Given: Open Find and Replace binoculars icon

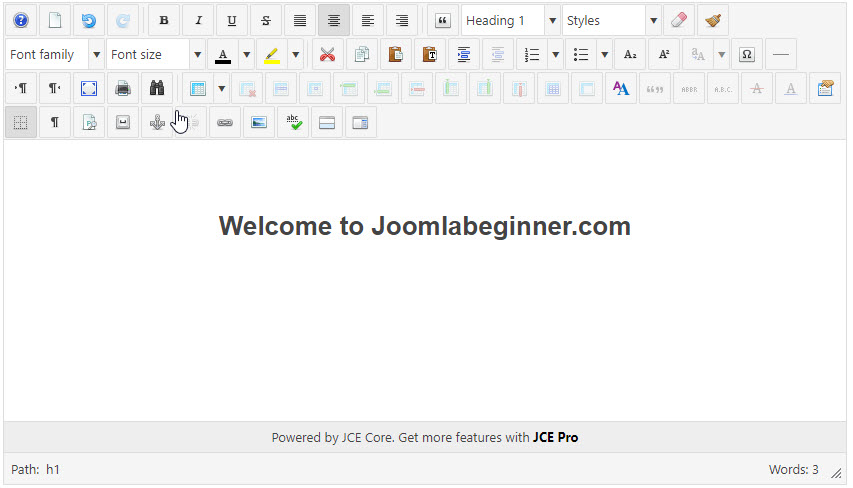Looking at the screenshot, I should point(157,88).
